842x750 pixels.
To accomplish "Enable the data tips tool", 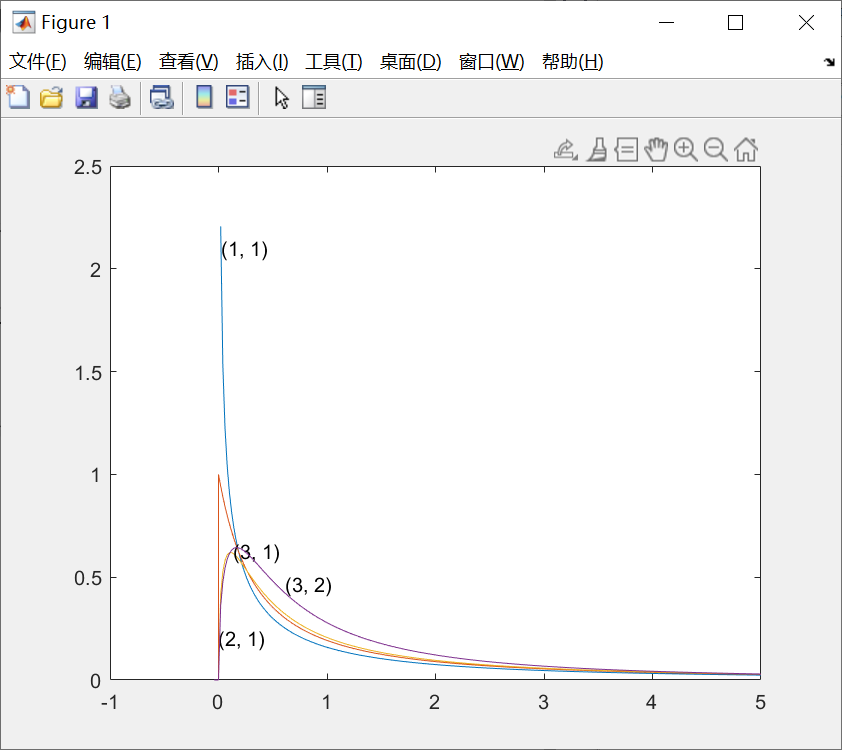I will point(626,150).
